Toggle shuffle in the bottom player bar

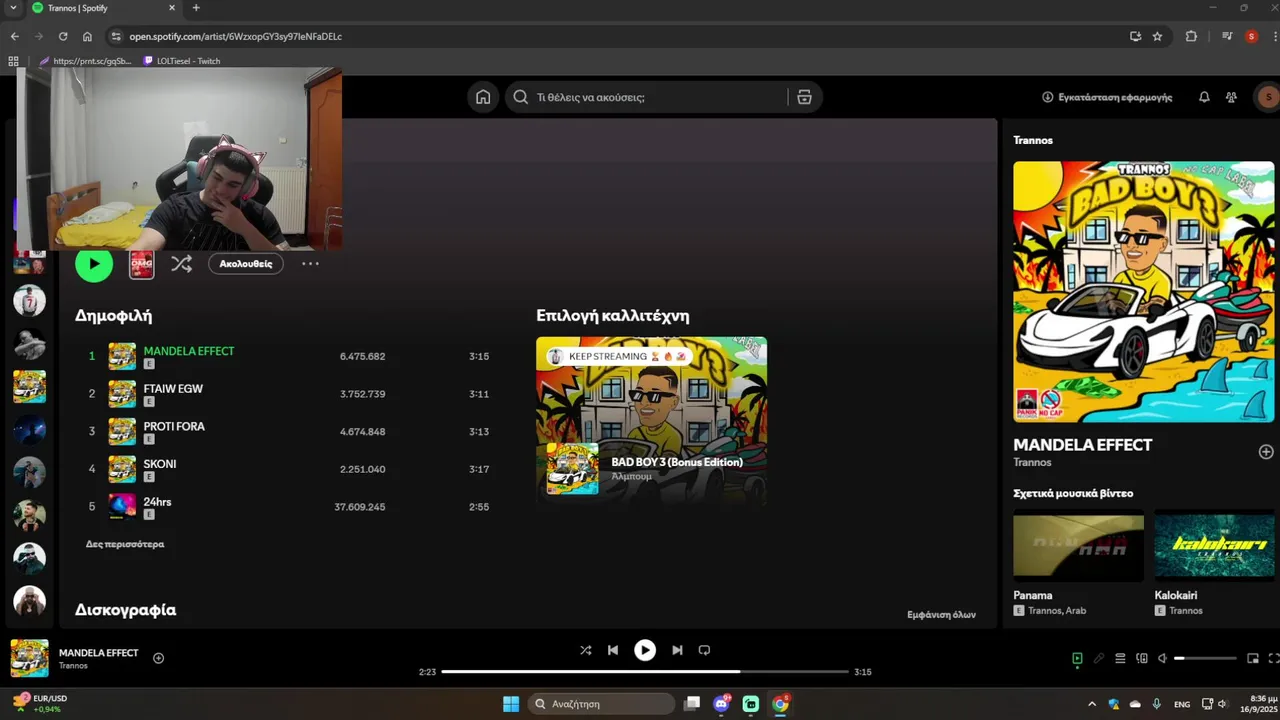pos(586,650)
